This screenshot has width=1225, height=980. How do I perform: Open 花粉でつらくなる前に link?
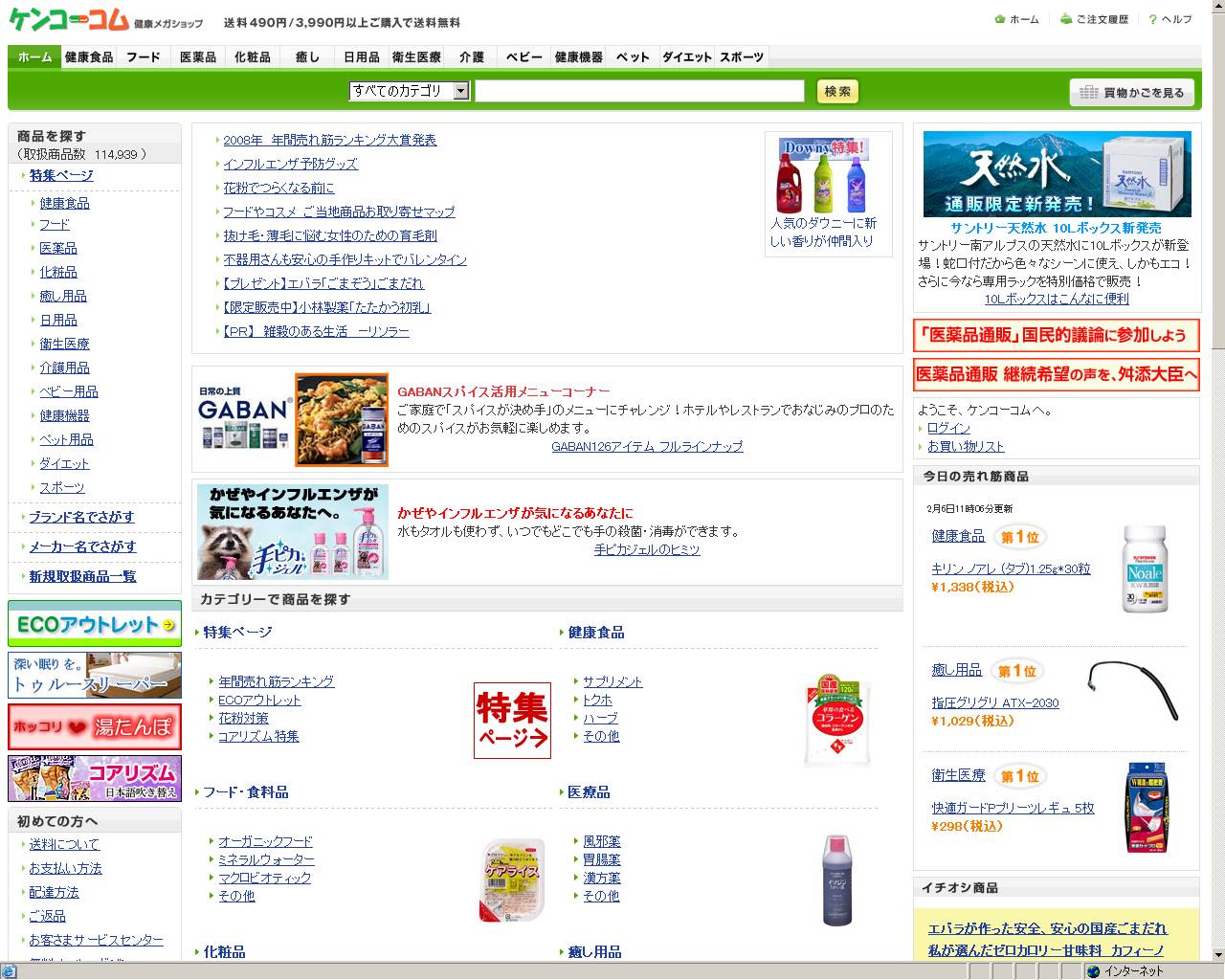click(279, 188)
